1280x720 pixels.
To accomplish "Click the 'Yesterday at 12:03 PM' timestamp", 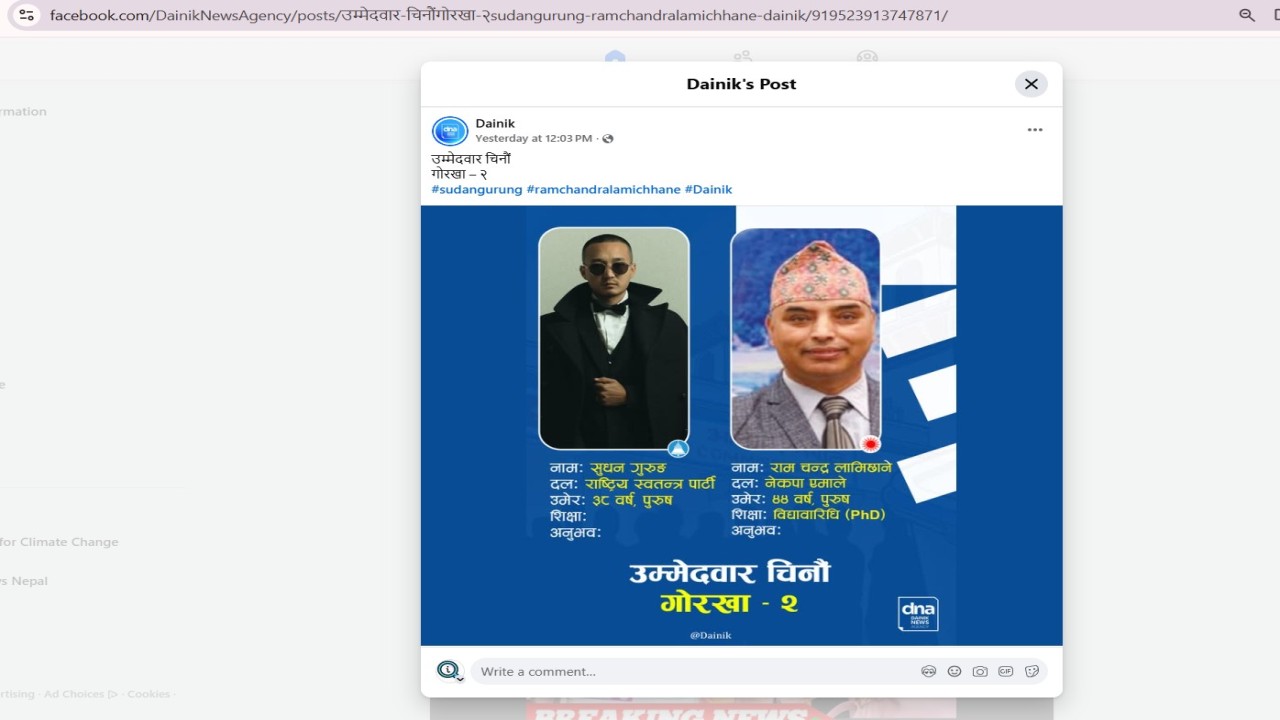I will tap(533, 139).
